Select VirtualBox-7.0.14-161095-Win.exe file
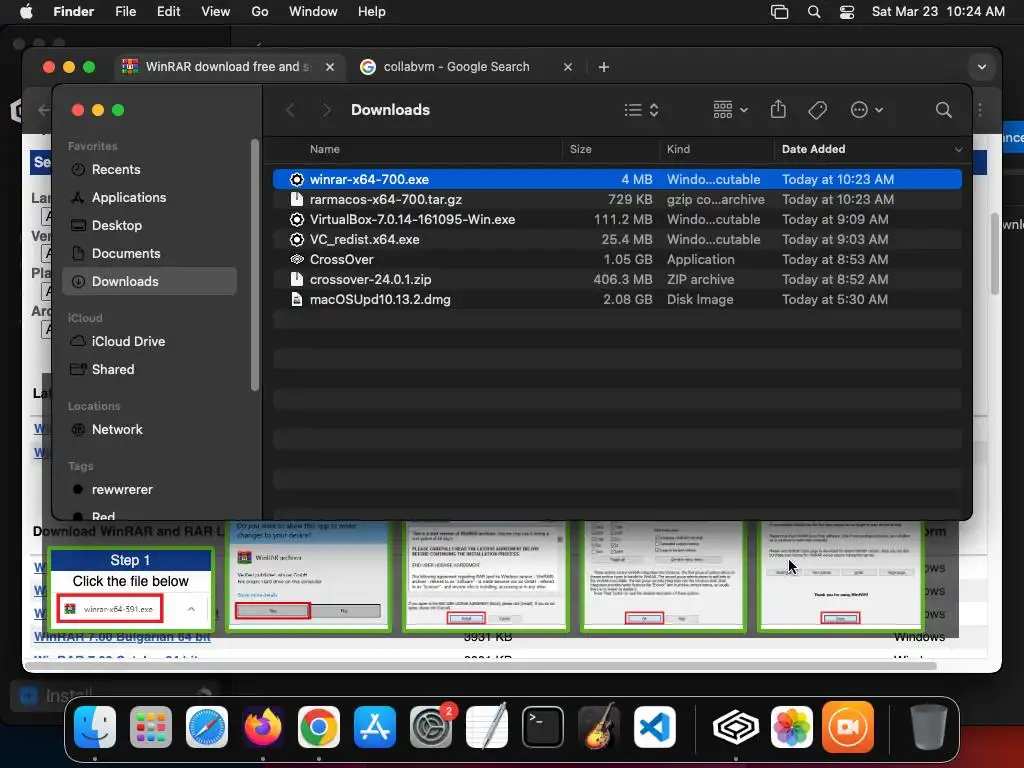1024x768 pixels. pyautogui.click(x=617, y=219)
